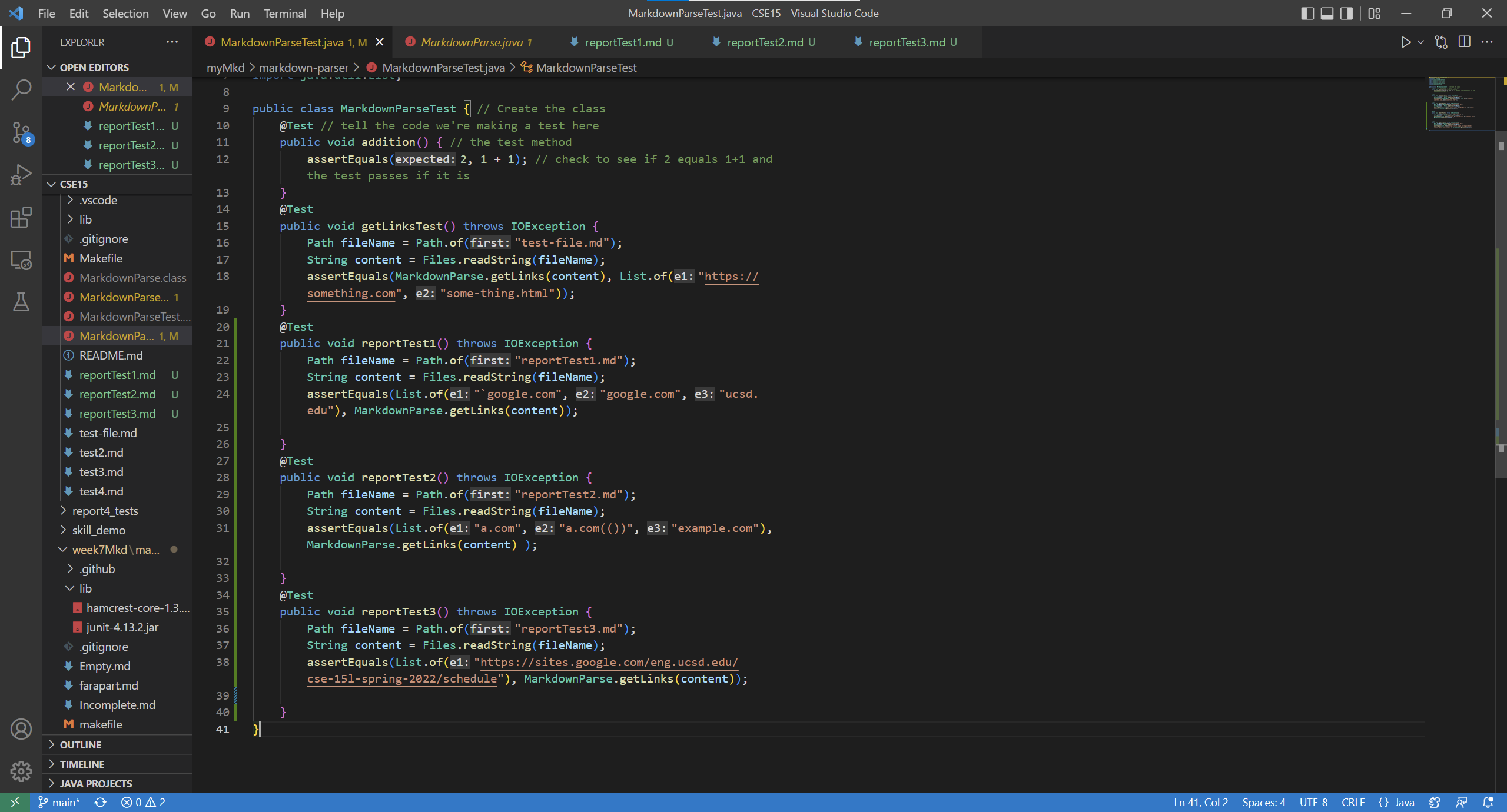Open the Search view in activity bar
This screenshot has height=812, width=1507.
pos(21,90)
